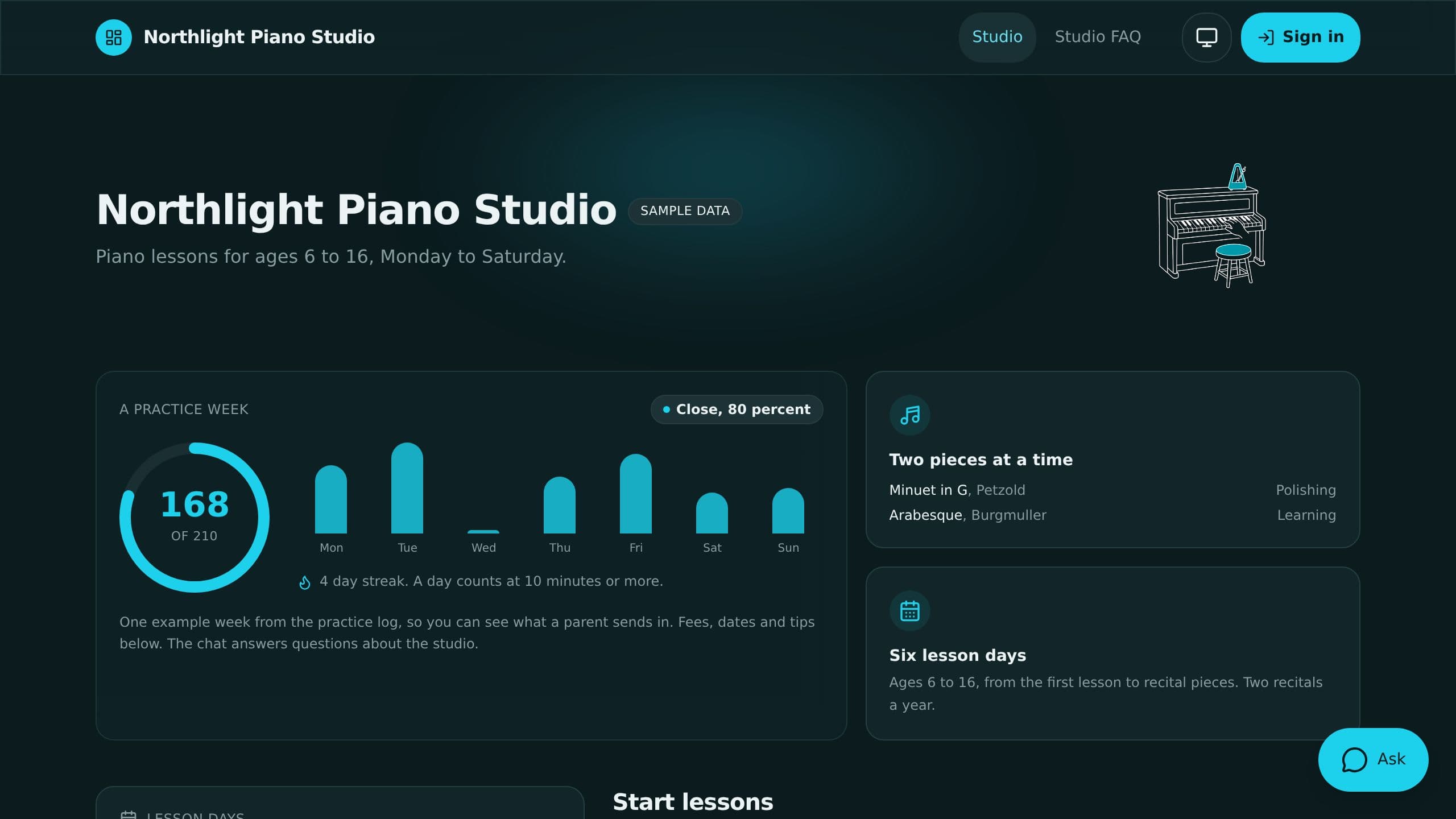
Task: Click the Sat practice bar
Action: point(712,513)
